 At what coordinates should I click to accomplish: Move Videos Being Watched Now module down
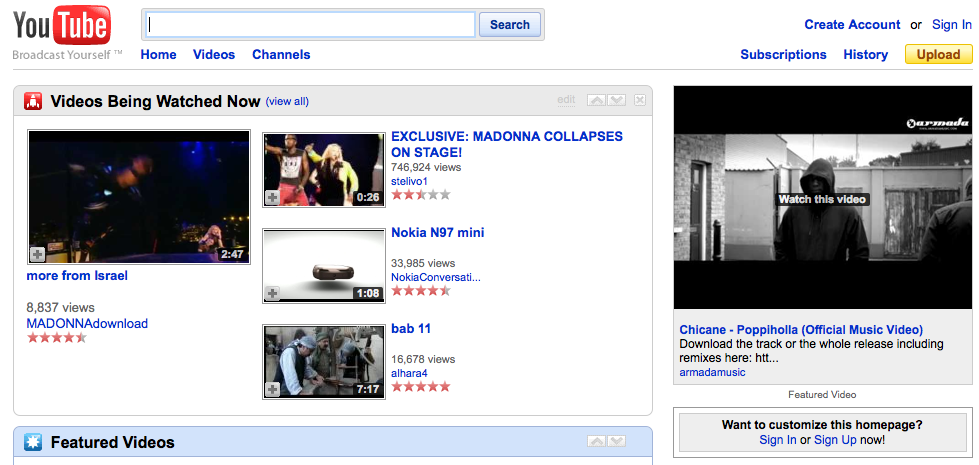tap(616, 100)
